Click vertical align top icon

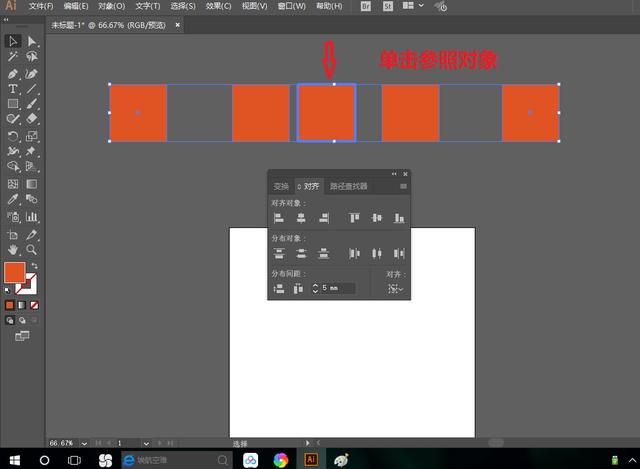[x=354, y=218]
